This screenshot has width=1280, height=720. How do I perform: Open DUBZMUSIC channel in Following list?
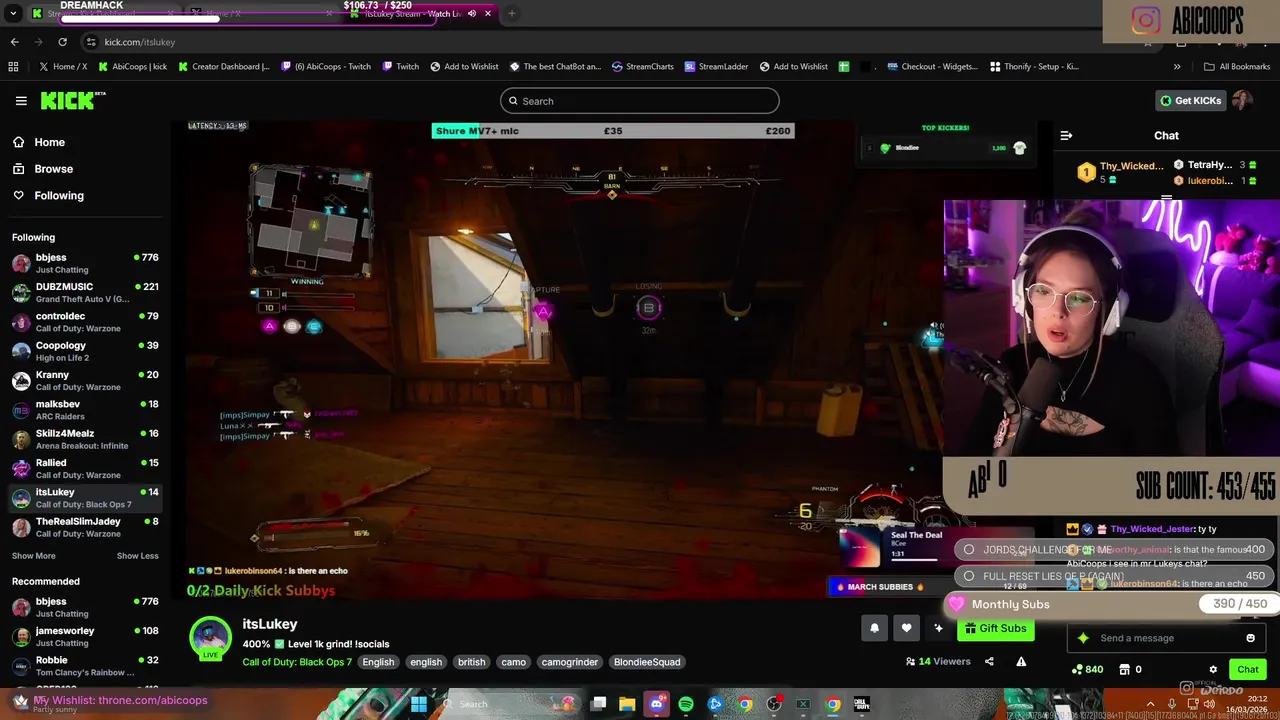click(x=85, y=292)
